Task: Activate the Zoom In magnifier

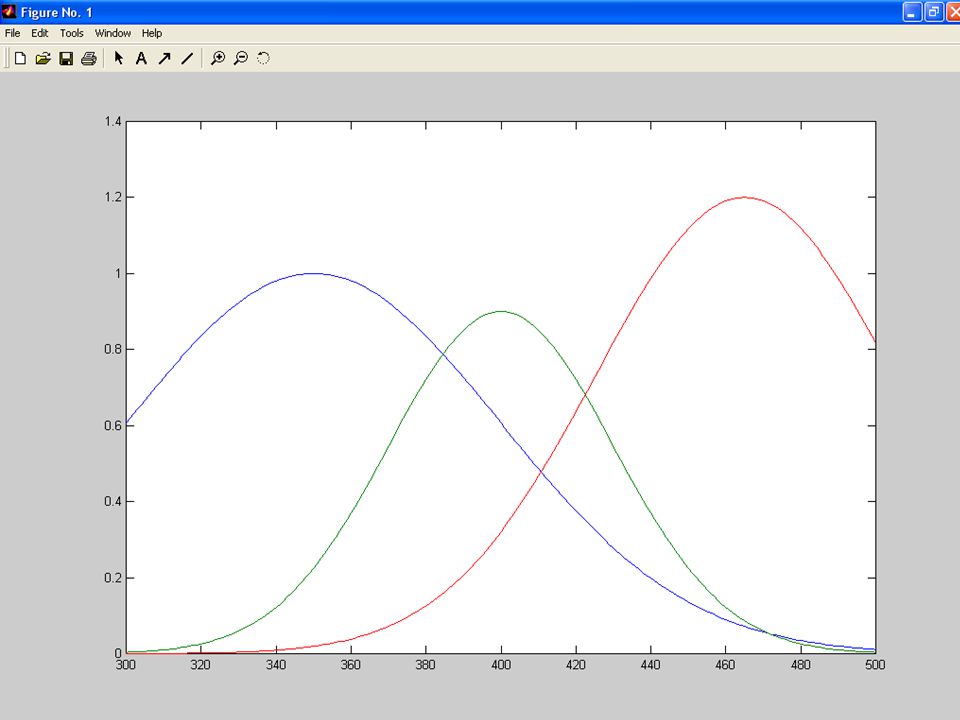Action: pyautogui.click(x=217, y=58)
